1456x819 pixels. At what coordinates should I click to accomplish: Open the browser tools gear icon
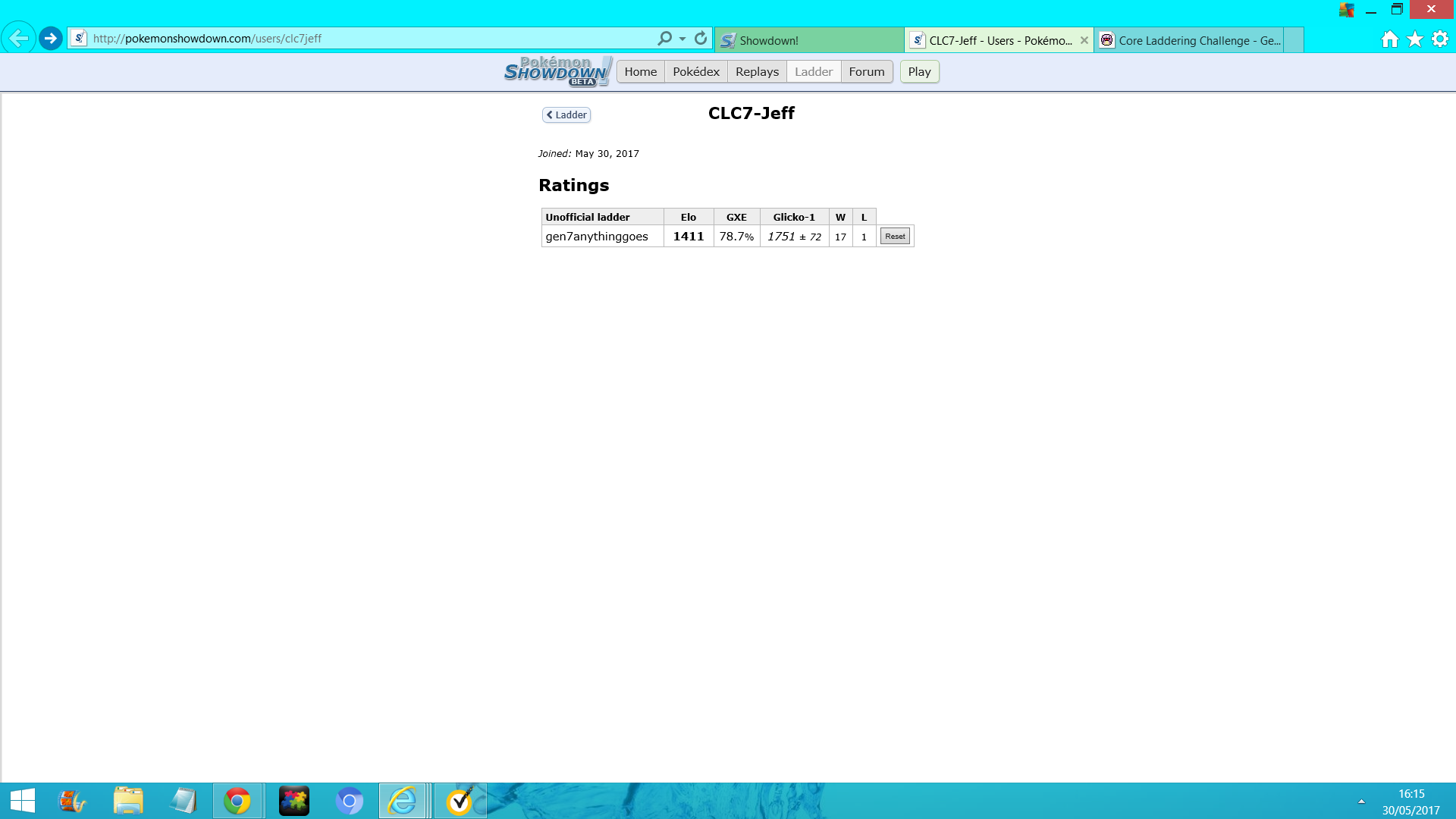pos(1439,39)
